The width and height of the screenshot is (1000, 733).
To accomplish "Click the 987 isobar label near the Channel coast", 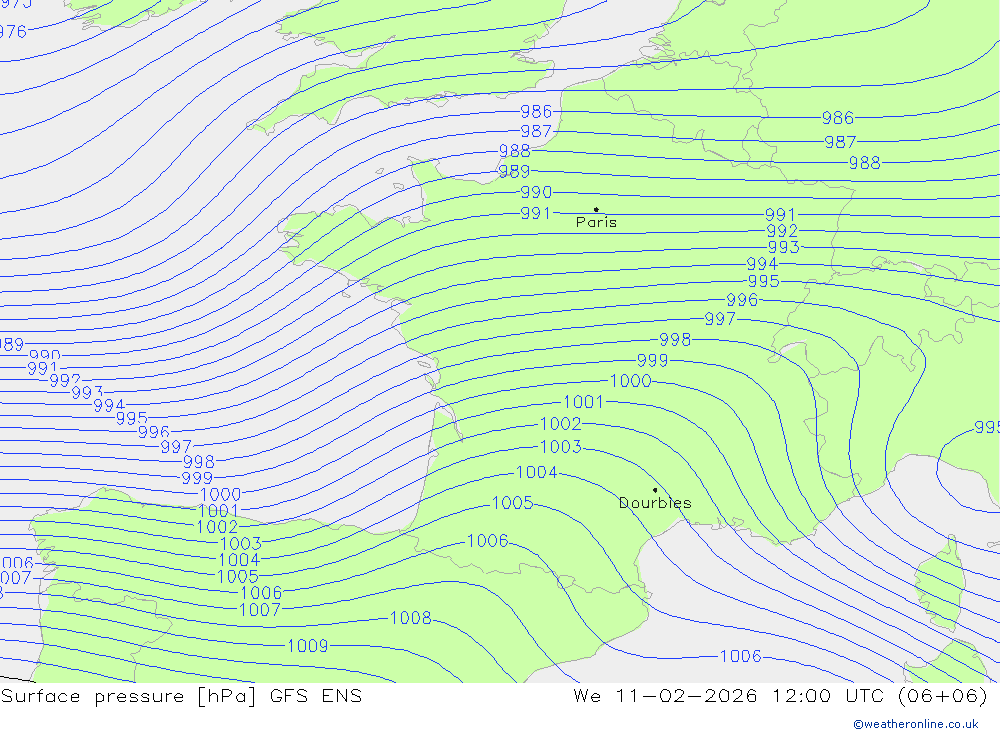I will pyautogui.click(x=536, y=131).
